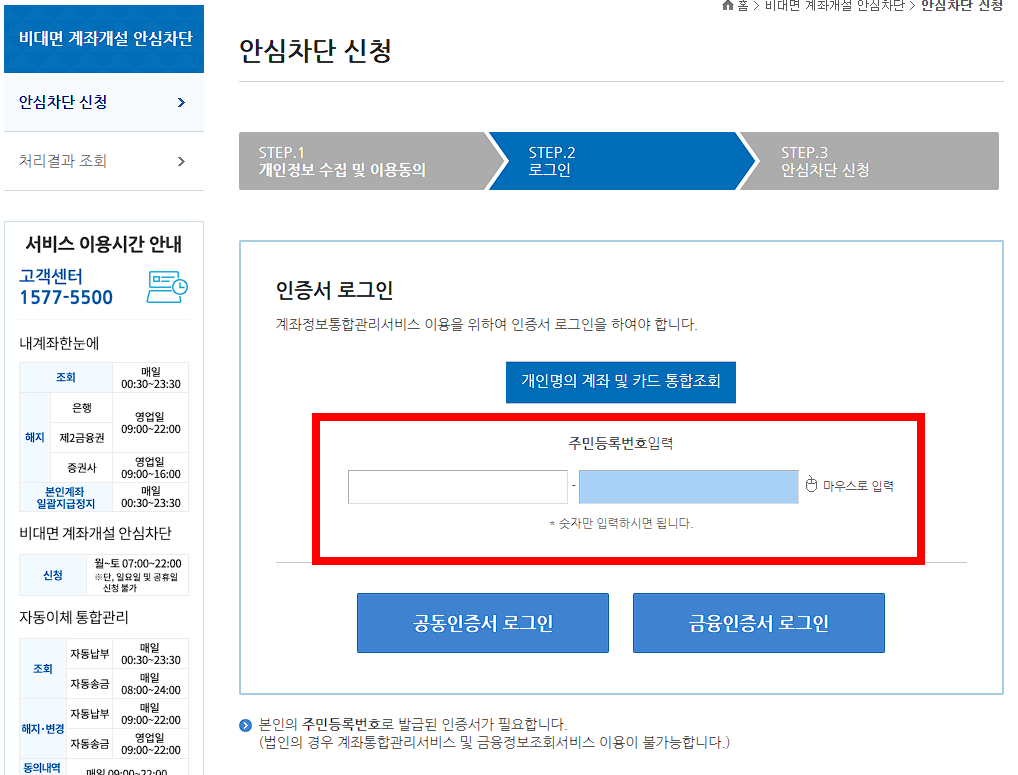Screen dimensions: 1018x775
Task: Click the monitor-clock icon near 1577-5500
Action: click(167, 287)
